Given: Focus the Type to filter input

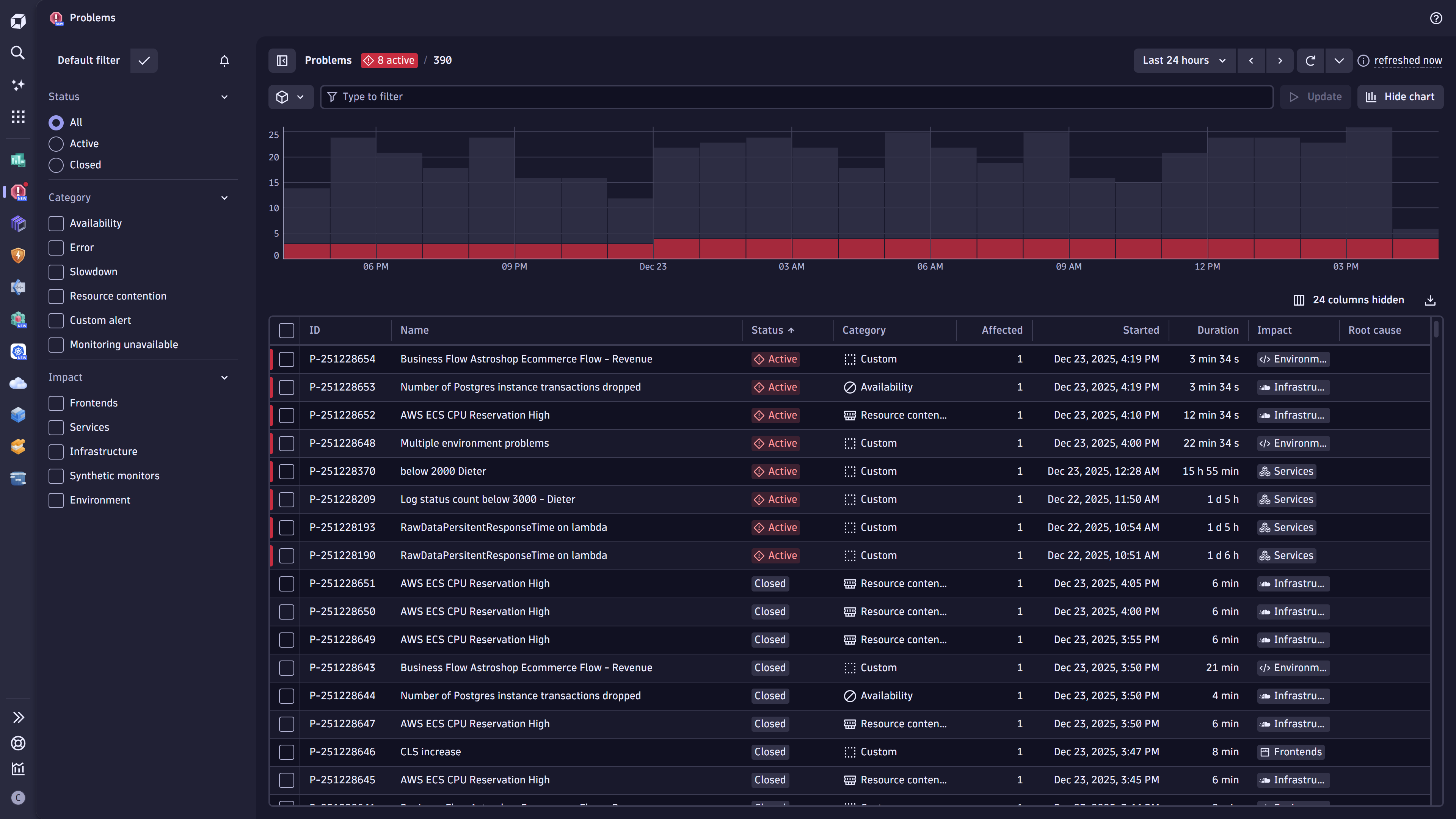Looking at the screenshot, I should click(797, 97).
